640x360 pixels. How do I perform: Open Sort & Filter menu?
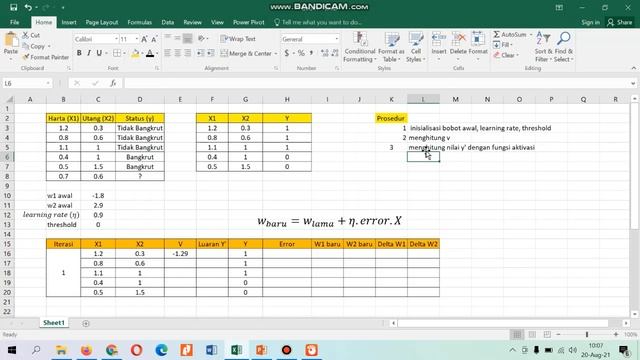(x=543, y=47)
